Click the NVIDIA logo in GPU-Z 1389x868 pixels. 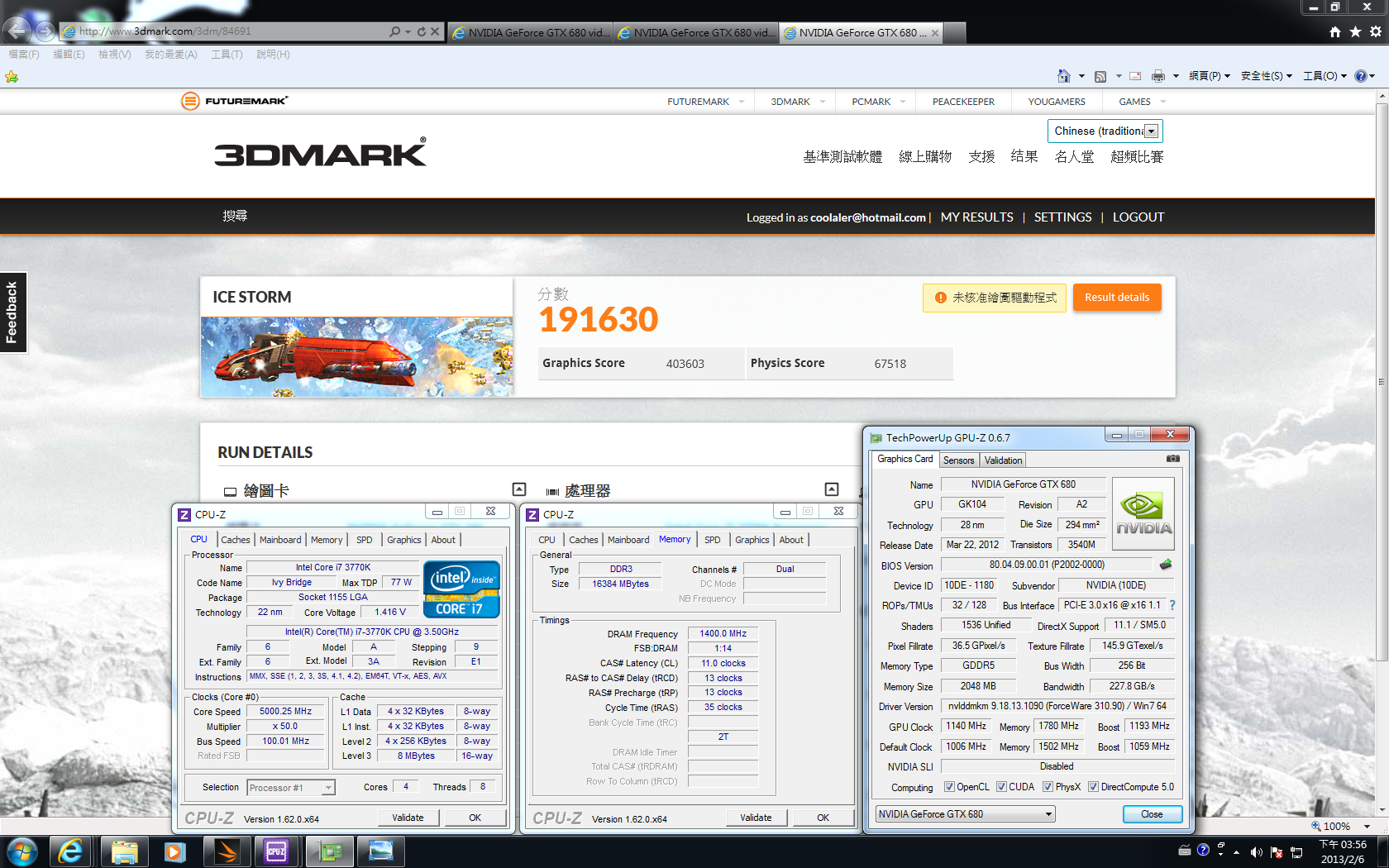[x=1143, y=514]
